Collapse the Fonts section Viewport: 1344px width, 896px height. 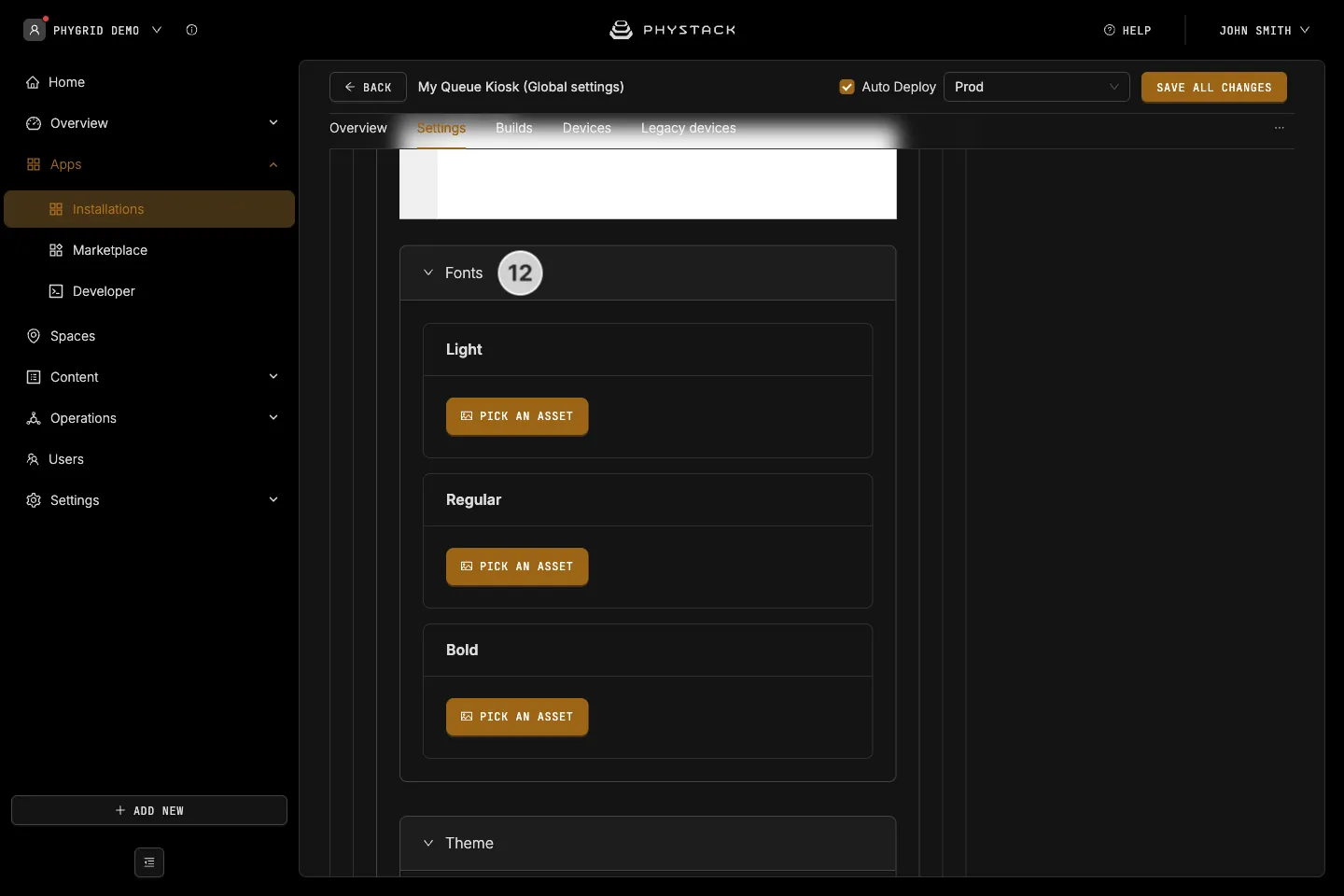pos(428,273)
